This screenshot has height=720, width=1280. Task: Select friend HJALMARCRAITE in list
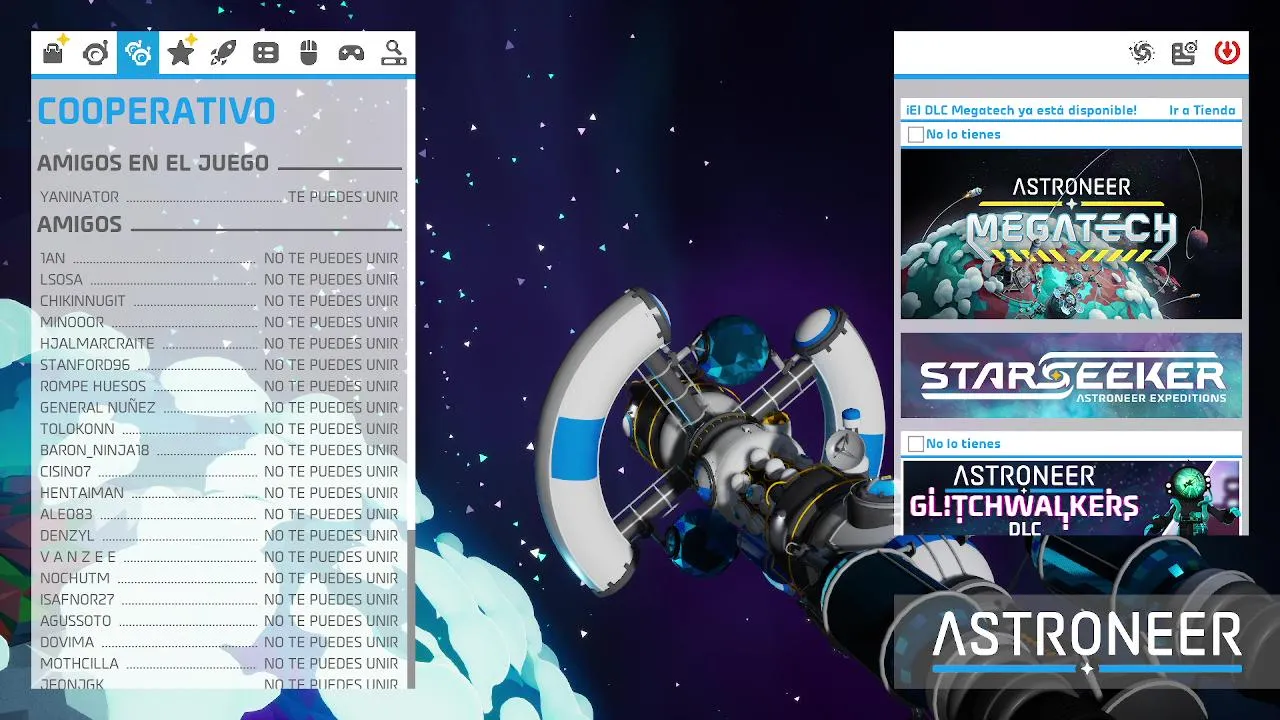click(x=219, y=343)
